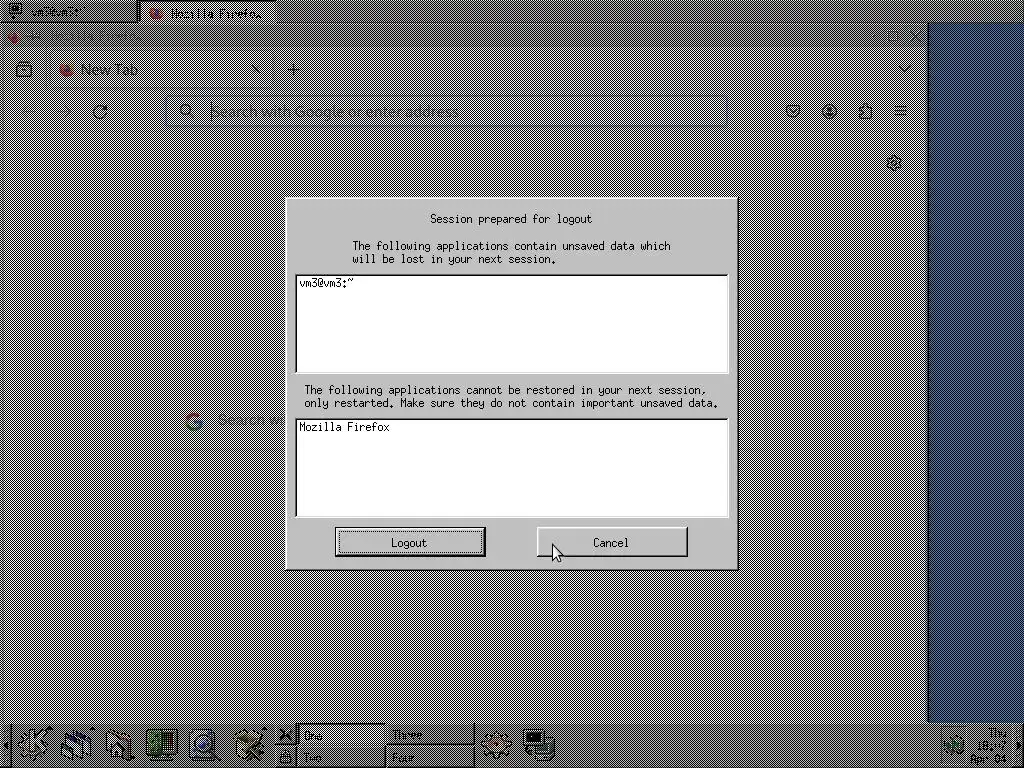Switch to the vm3@vm3 taskbar entry
The image size is (1024, 768).
coord(69,11)
